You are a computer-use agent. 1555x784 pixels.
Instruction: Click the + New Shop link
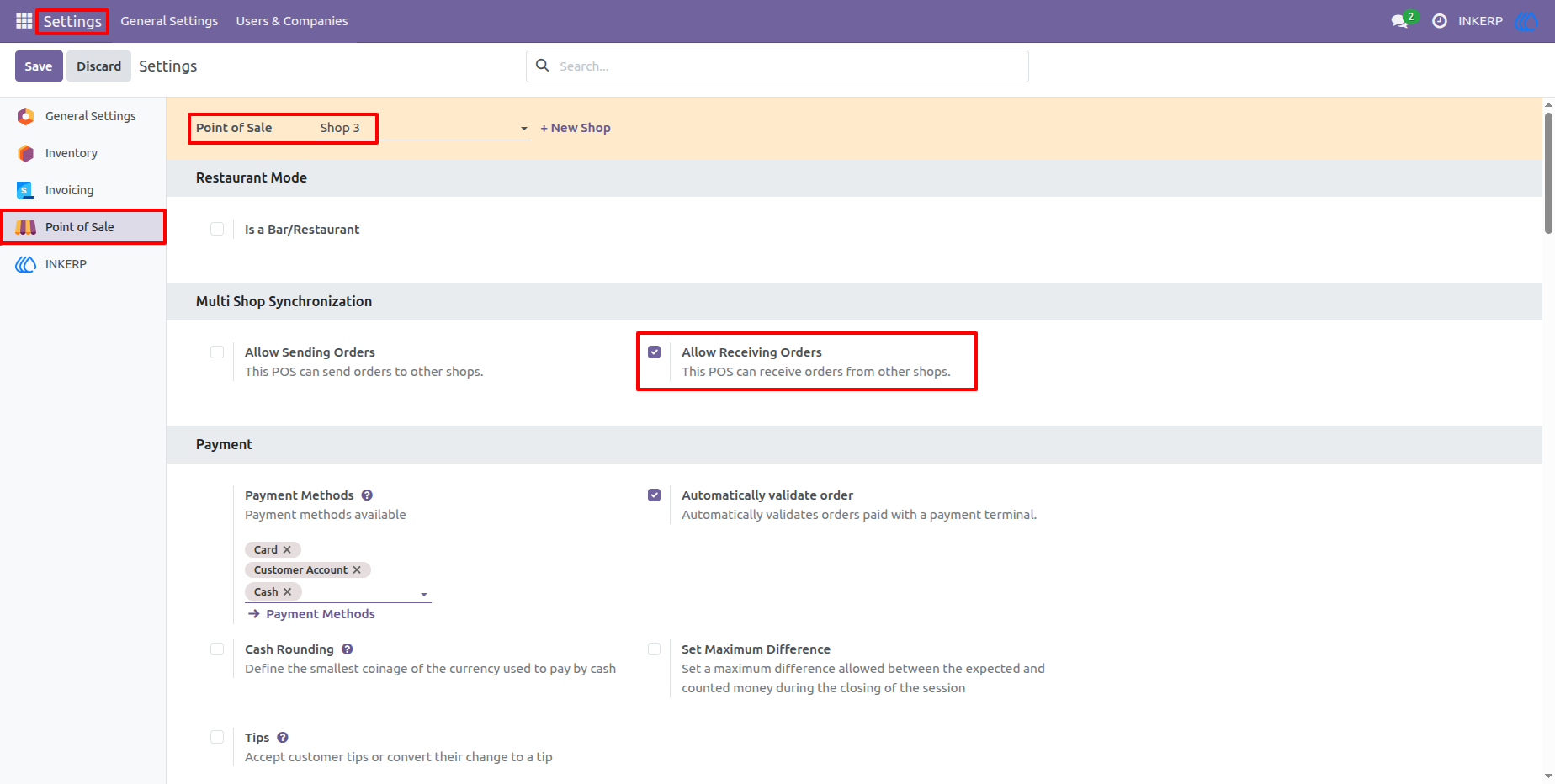pos(576,128)
